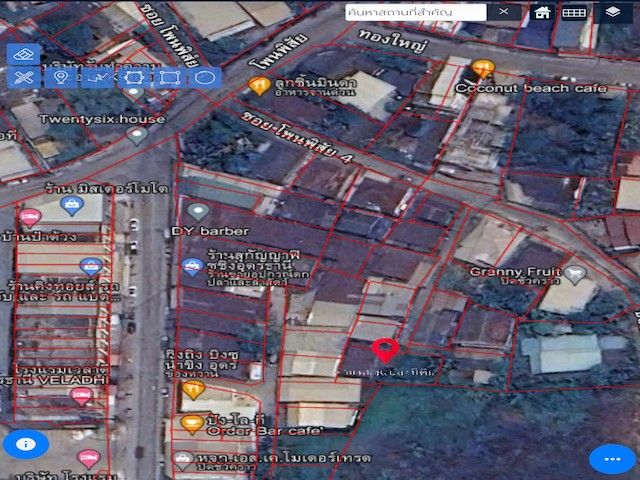Click the home button in top bar
This screenshot has height=480, width=640.
(542, 12)
